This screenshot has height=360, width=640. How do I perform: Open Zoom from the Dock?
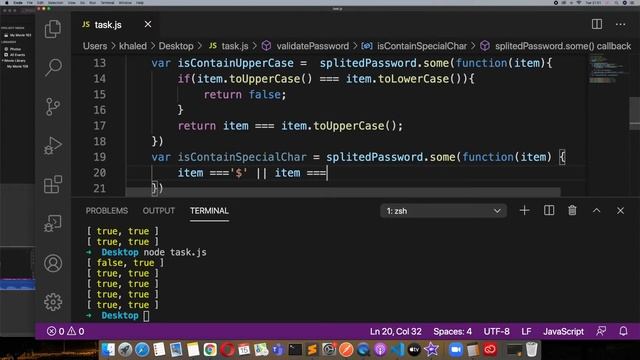click(456, 349)
